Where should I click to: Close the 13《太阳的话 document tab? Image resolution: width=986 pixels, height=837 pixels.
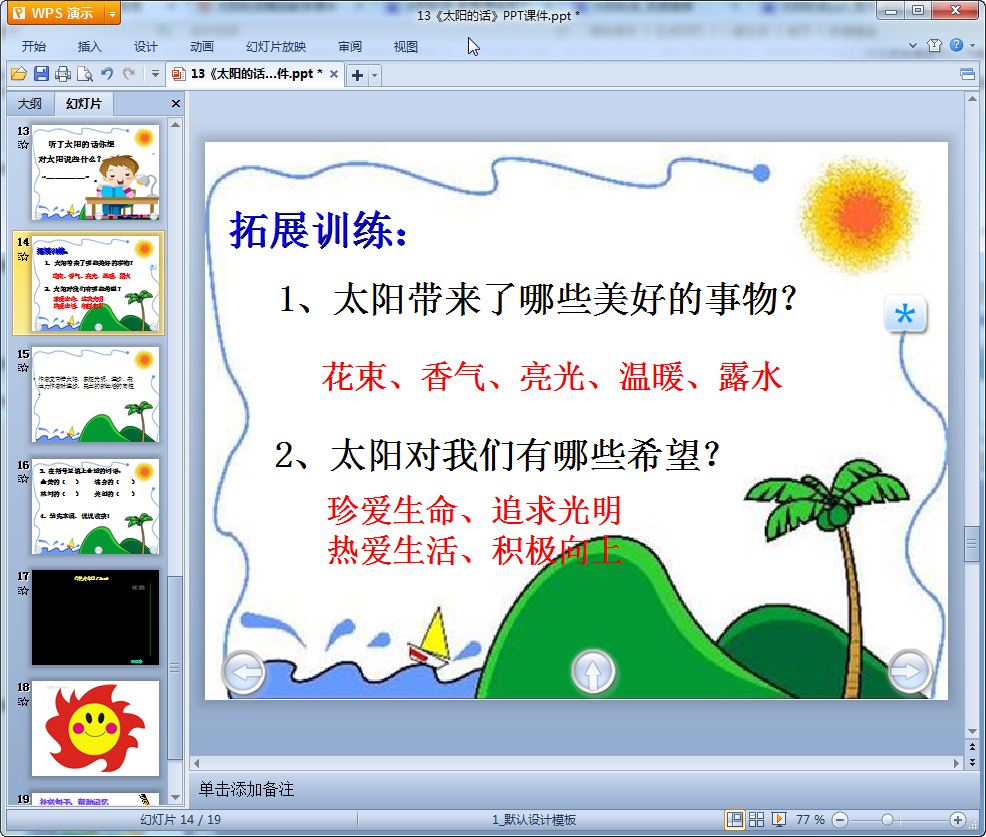(x=334, y=74)
